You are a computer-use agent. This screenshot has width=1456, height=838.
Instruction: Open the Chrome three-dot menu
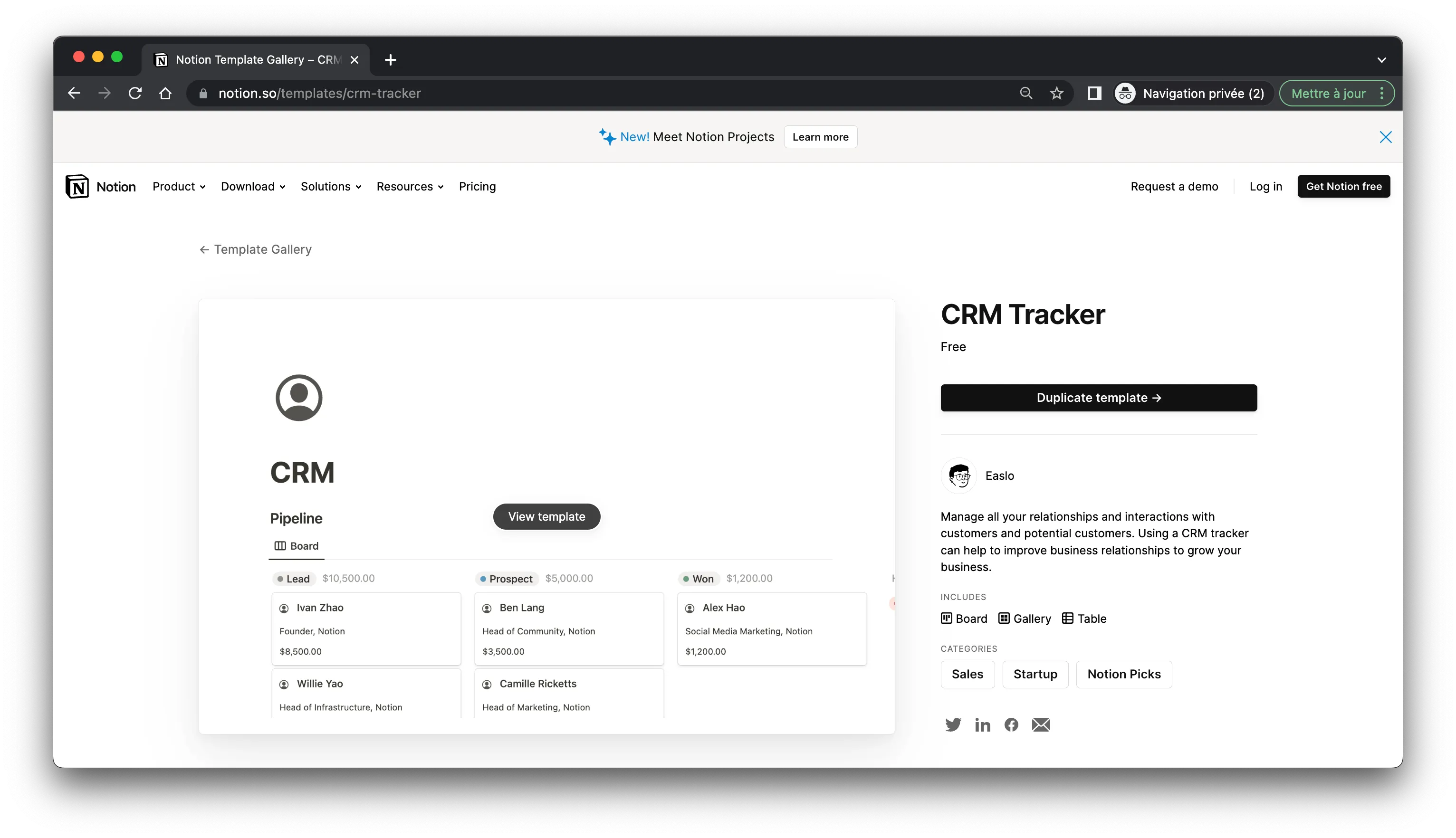point(1382,93)
